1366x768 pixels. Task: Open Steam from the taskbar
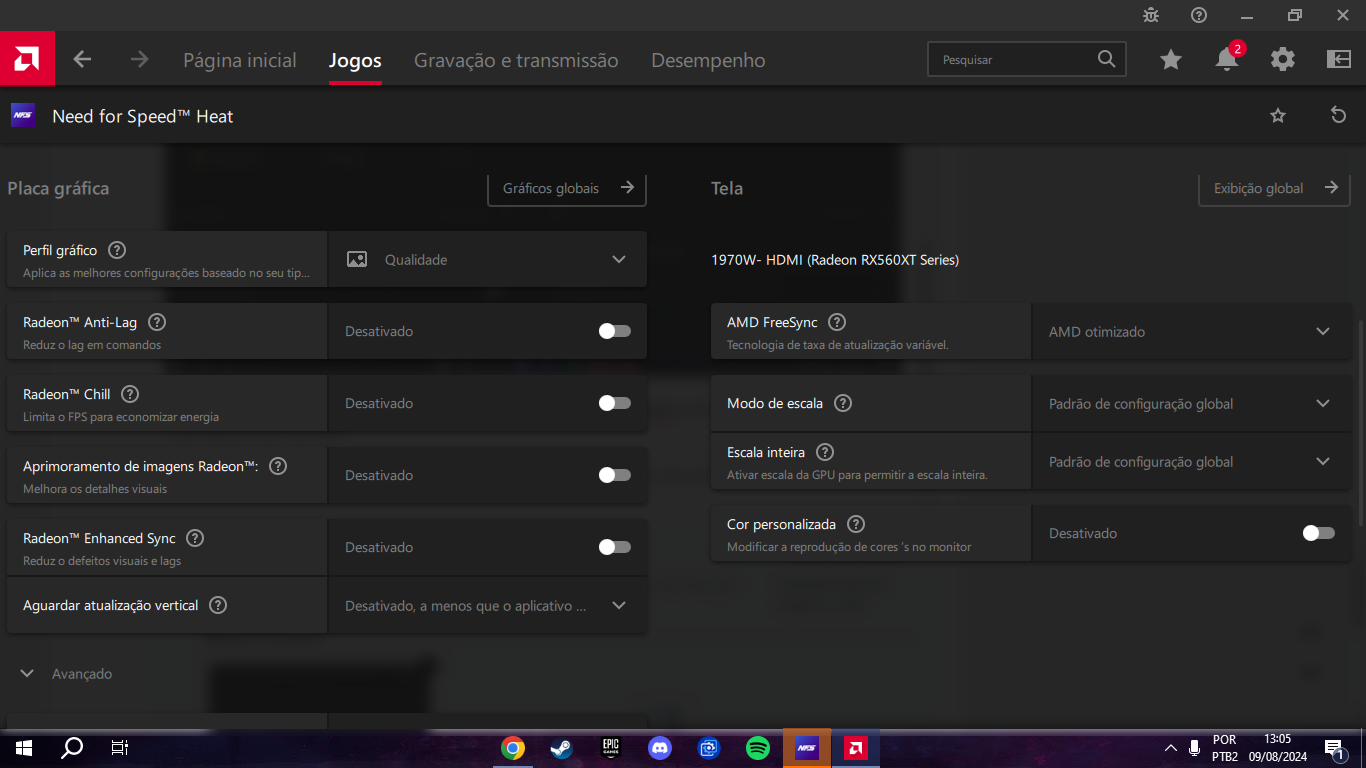562,748
